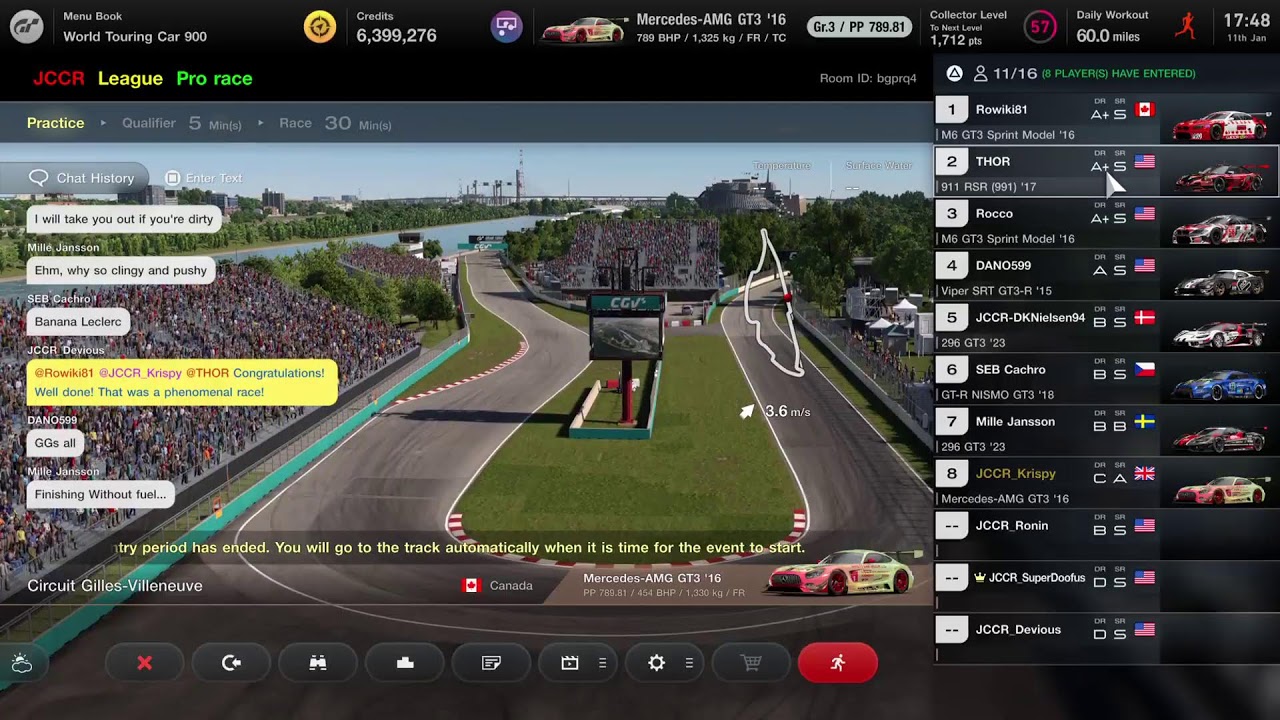Screen dimensions: 1280x720
Task: Open the settings gear menu
Action: [x=665, y=663]
